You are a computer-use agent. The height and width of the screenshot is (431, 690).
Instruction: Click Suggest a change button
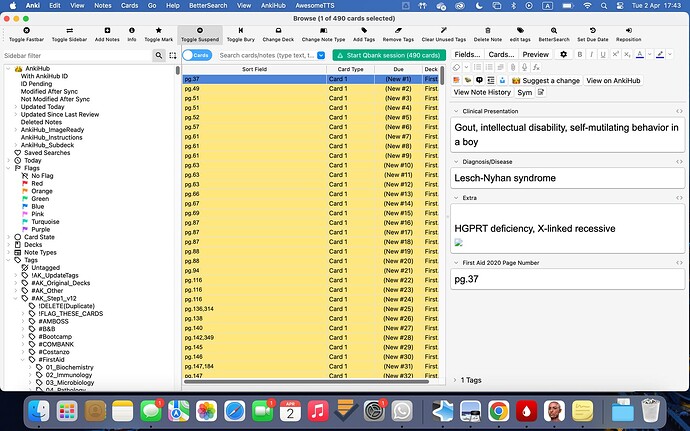(x=546, y=81)
